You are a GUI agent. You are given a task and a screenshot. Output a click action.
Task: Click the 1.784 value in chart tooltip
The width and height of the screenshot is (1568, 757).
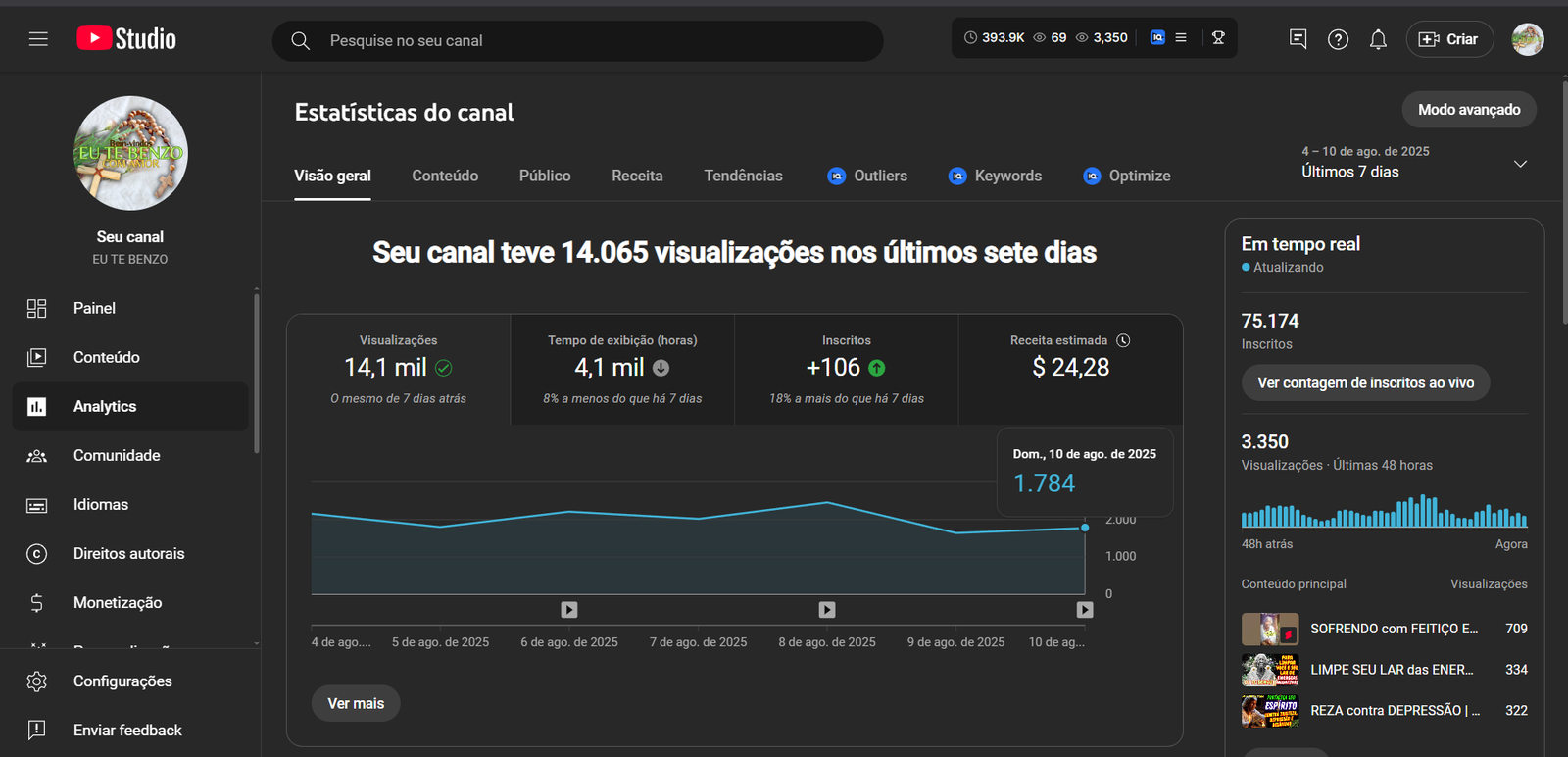coord(1044,483)
